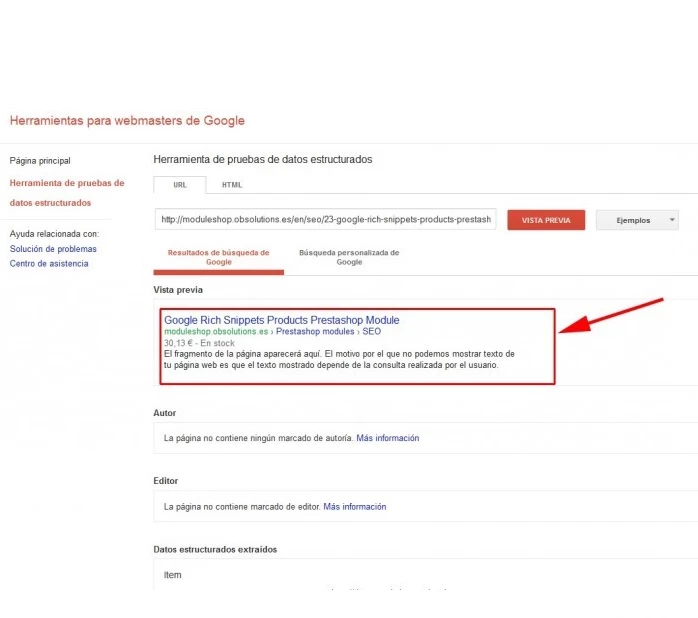This screenshot has height=618, width=698.
Task: Open Centro de asistencia link
Action: [49, 264]
